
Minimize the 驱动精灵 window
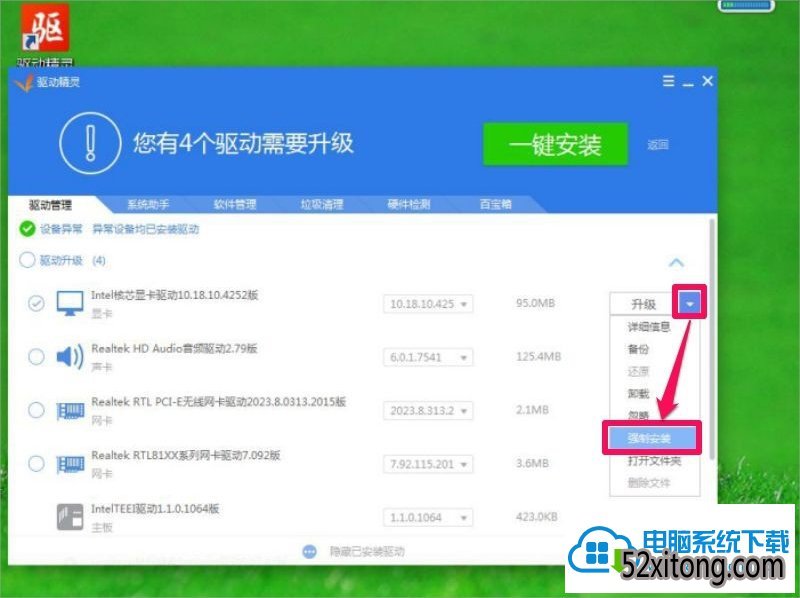click(688, 83)
